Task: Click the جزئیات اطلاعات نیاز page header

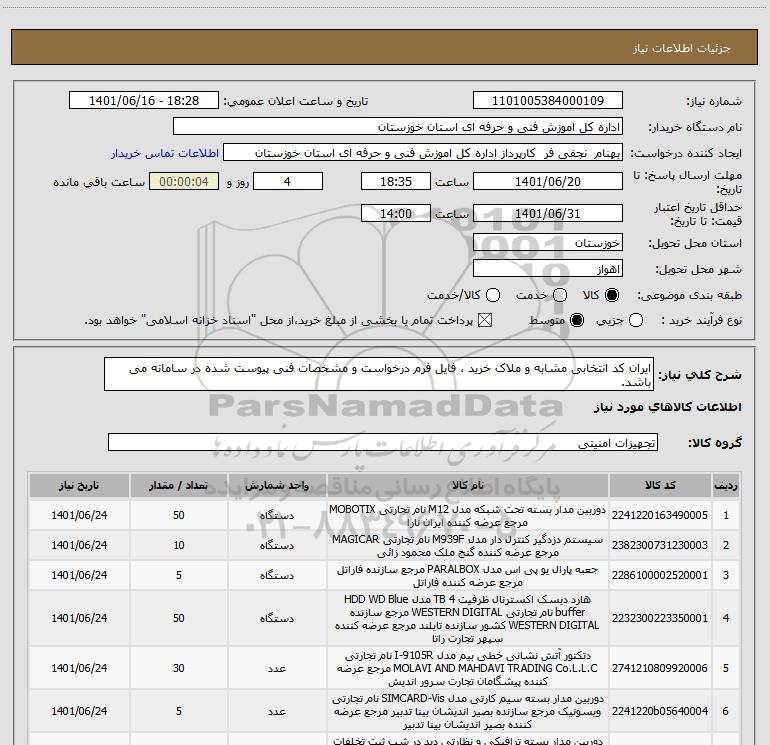Action: [x=681, y=48]
